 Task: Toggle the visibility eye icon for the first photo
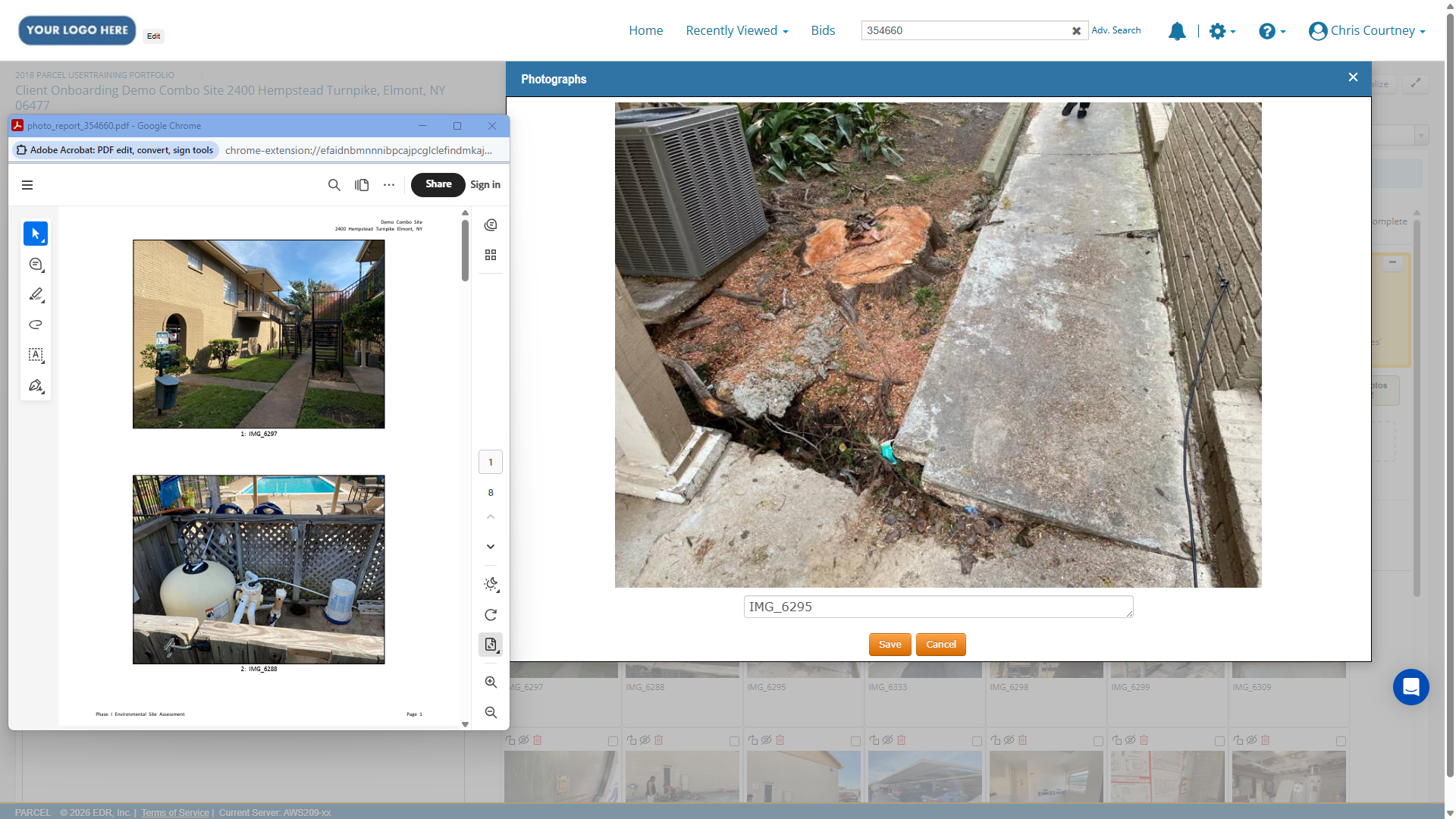[523, 740]
